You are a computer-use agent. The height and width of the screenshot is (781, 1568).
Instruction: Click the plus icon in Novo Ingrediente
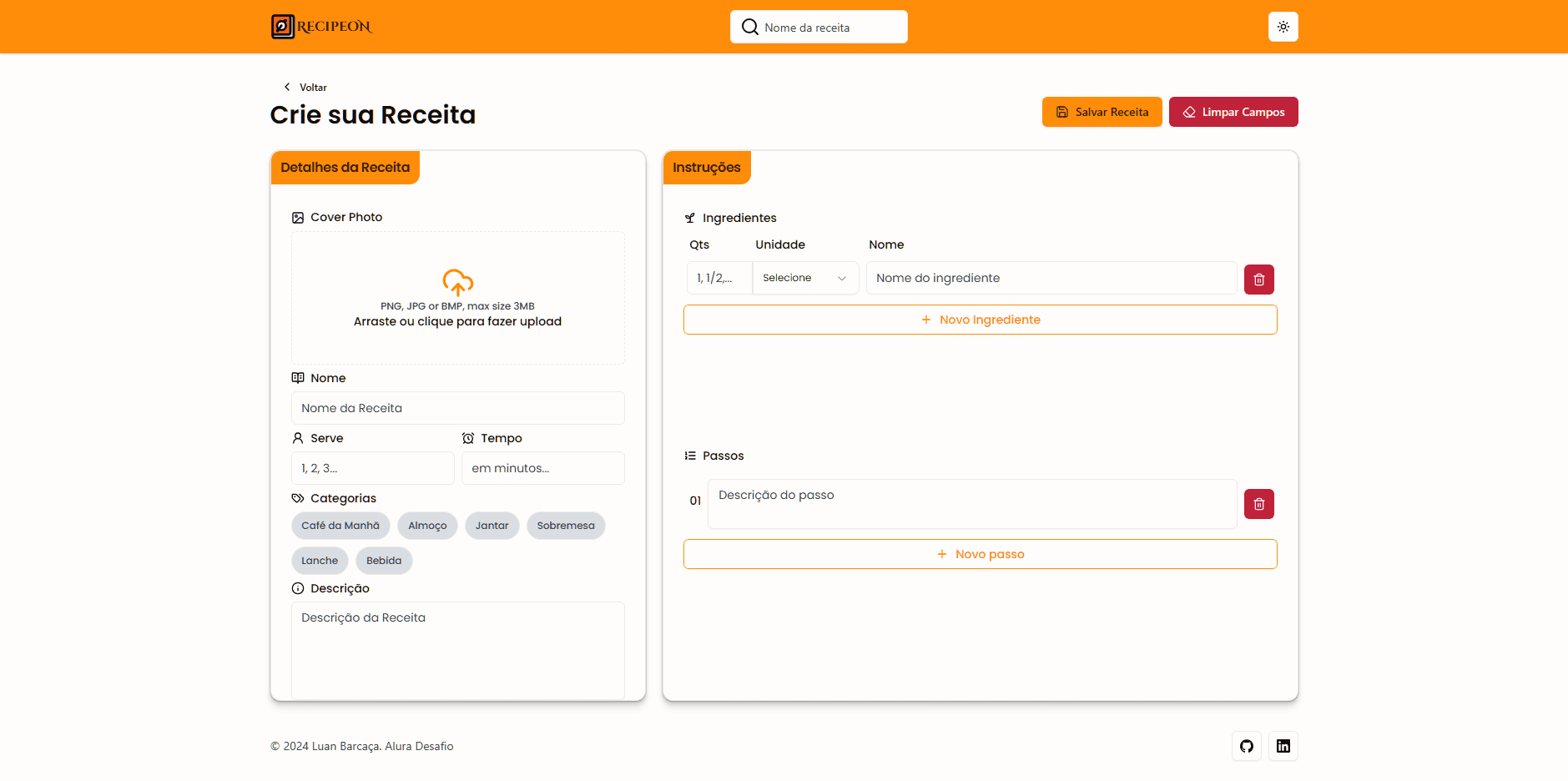coord(925,320)
